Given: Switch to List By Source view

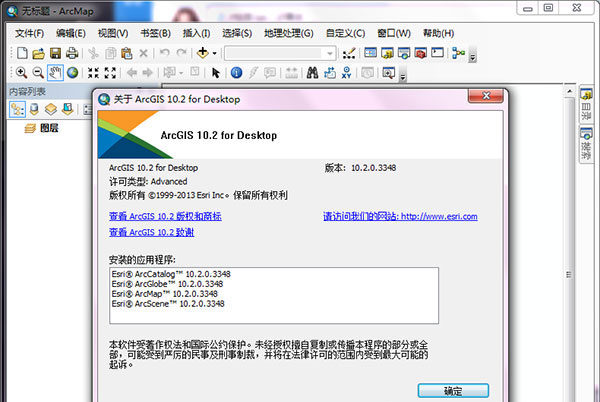Looking at the screenshot, I should coord(35,108).
